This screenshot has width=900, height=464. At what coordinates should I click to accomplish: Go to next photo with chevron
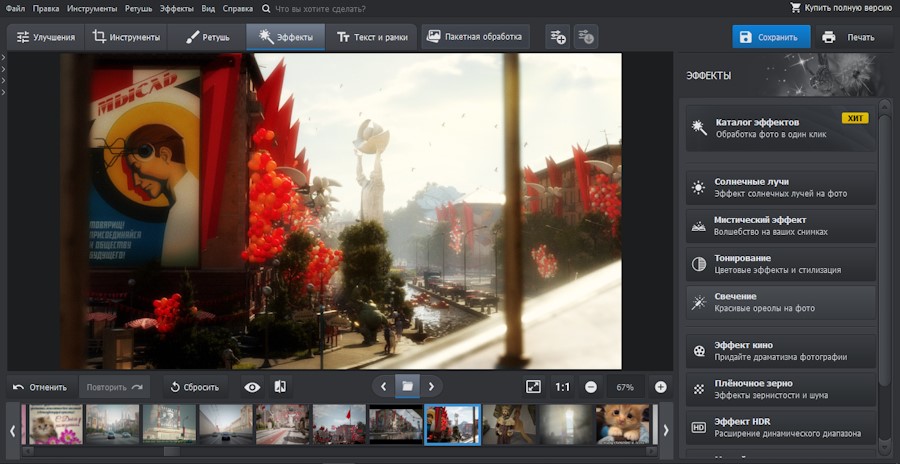coord(431,386)
